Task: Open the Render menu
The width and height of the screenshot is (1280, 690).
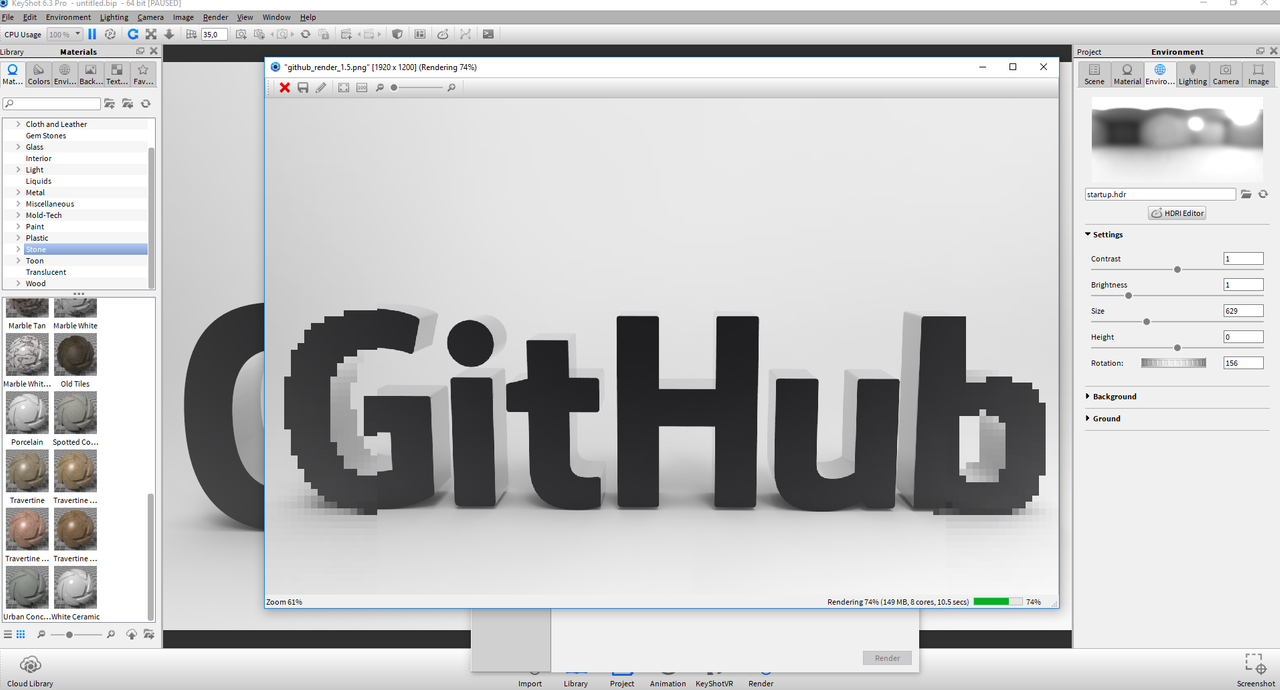Action: pos(215,16)
